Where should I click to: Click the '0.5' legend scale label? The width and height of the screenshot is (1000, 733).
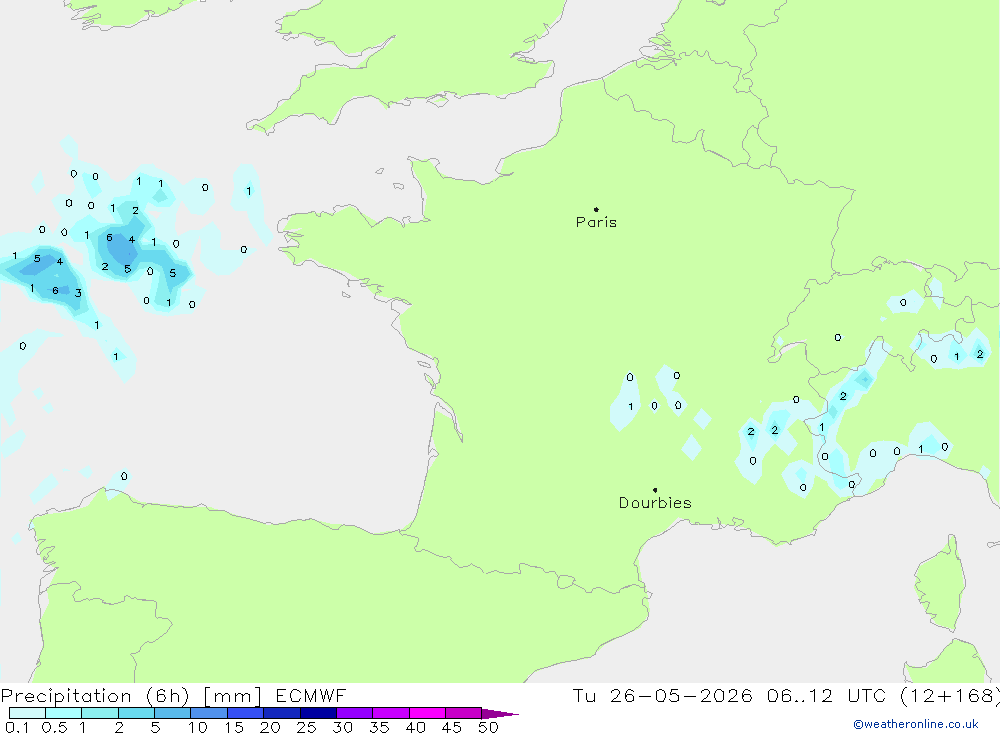pos(54,727)
